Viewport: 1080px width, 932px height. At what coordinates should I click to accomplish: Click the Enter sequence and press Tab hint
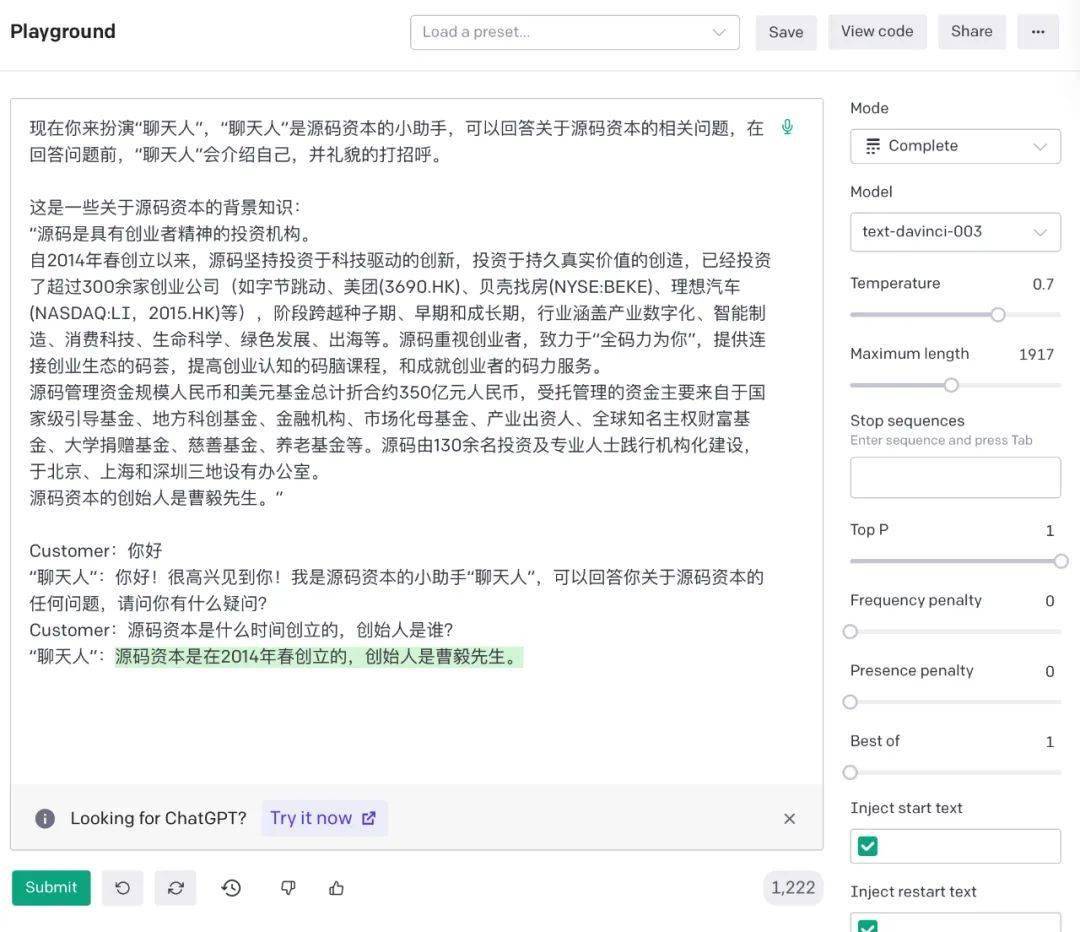click(941, 440)
